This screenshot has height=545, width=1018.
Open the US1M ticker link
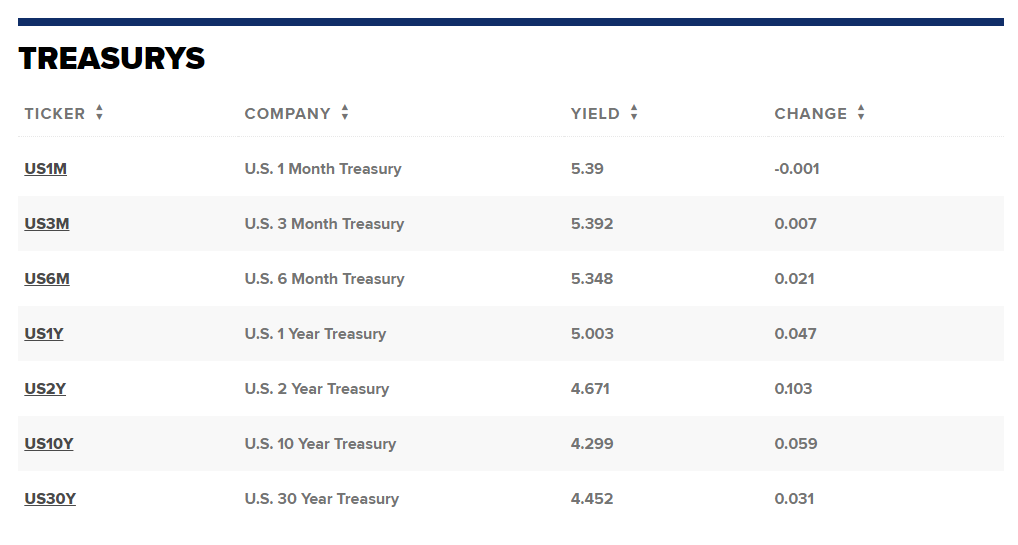[x=46, y=169]
